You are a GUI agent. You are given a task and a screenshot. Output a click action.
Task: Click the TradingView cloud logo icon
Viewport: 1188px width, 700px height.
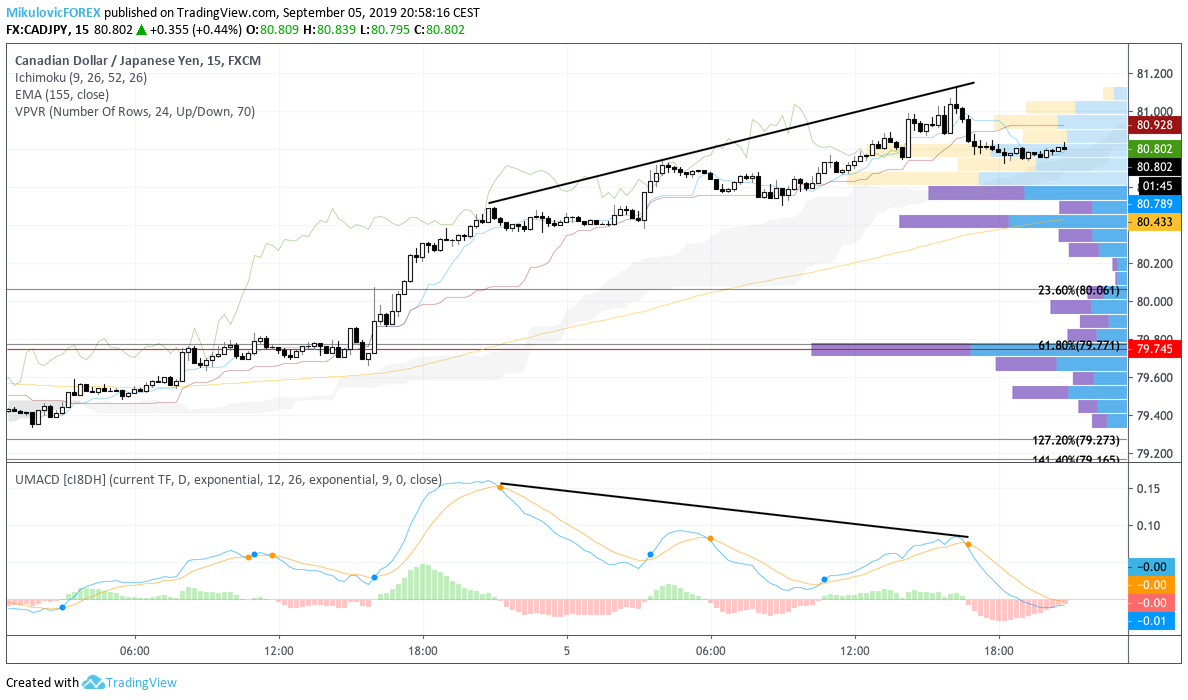pos(93,682)
